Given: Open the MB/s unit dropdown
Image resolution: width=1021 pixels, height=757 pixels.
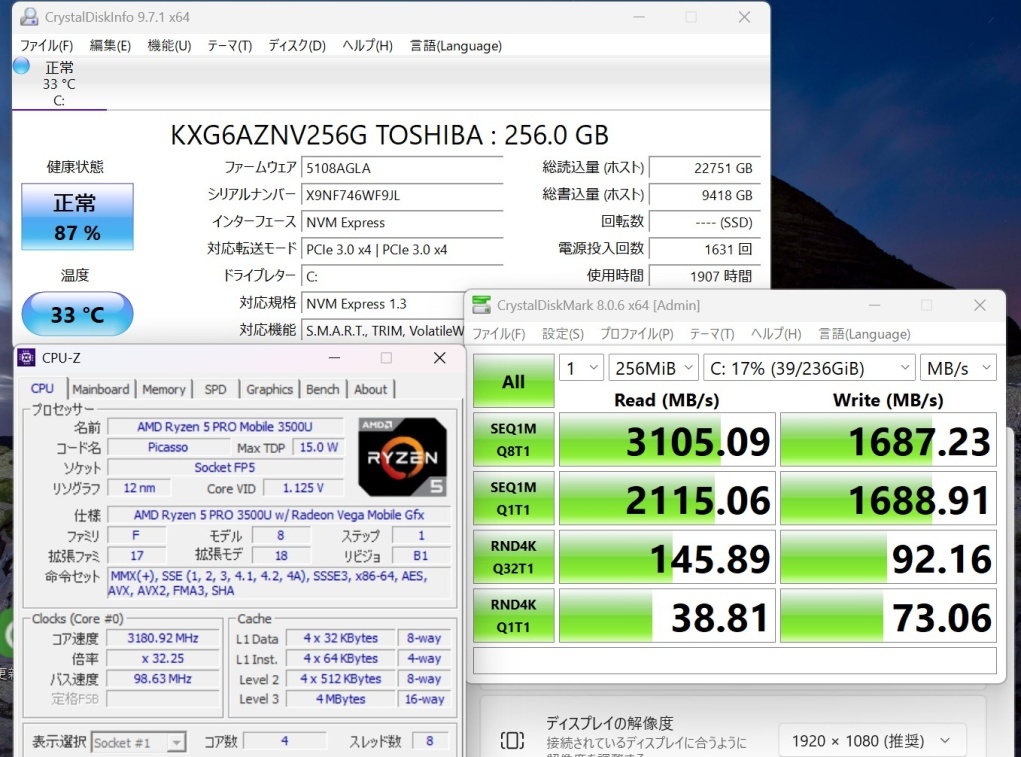Looking at the screenshot, I should (x=958, y=368).
